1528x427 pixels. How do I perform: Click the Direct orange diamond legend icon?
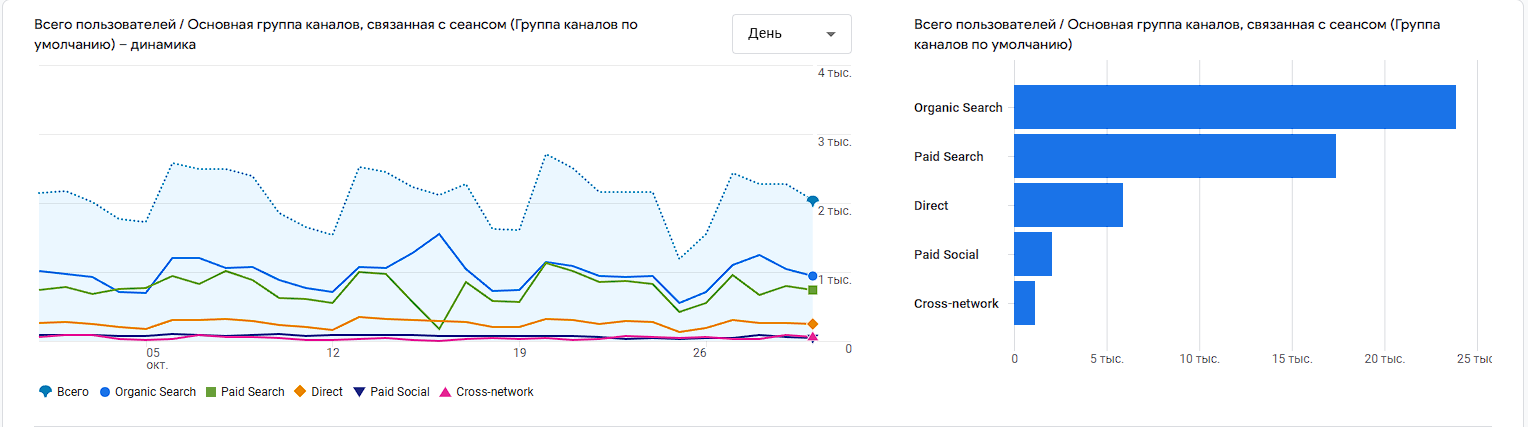pos(299,392)
